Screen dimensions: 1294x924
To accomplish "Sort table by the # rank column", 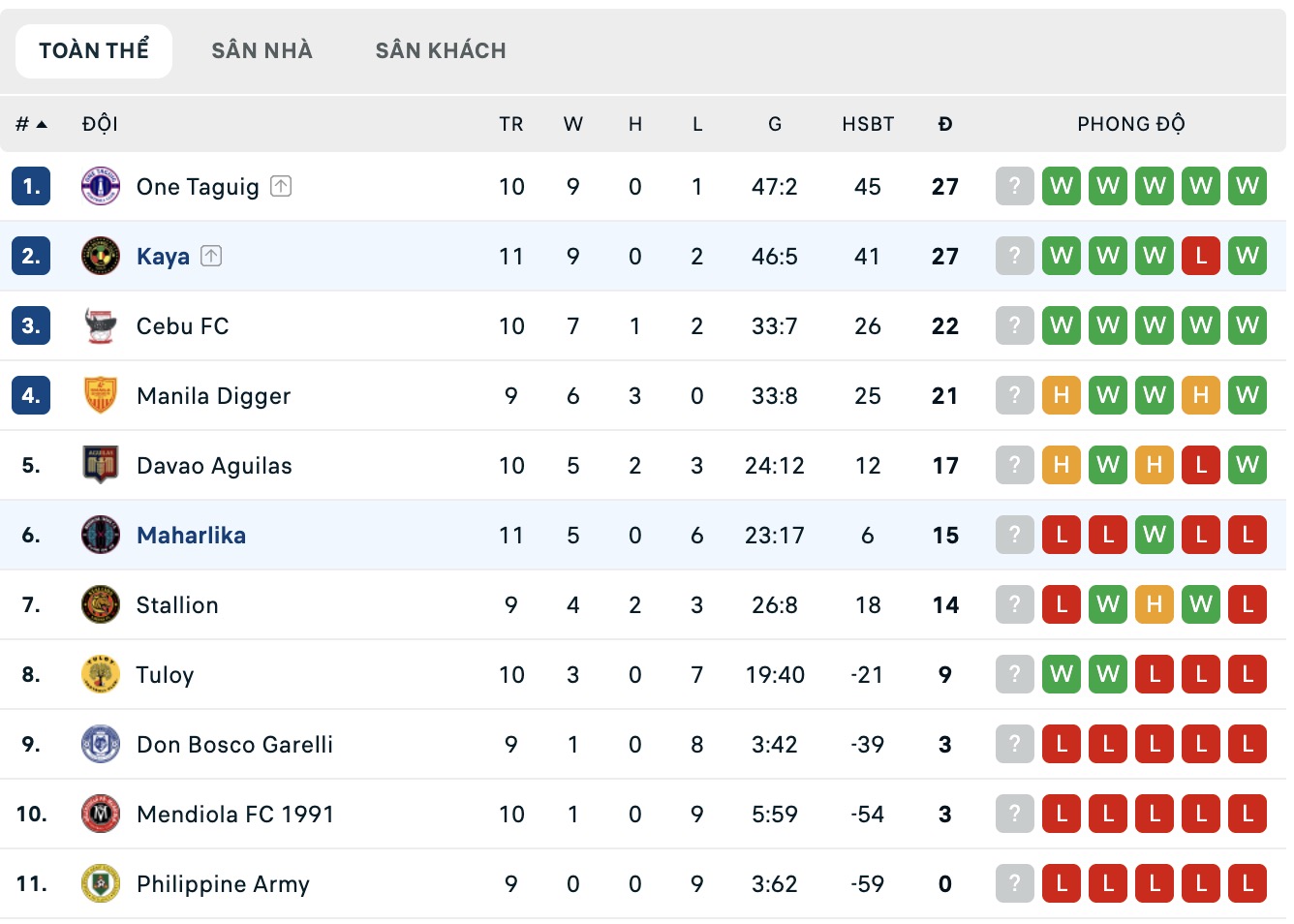I will [31, 124].
